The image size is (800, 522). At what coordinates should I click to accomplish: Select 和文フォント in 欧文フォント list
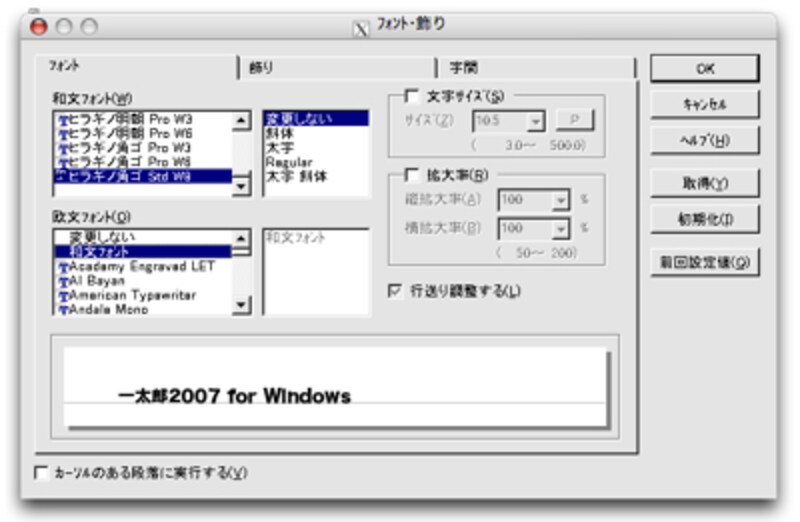coord(143,251)
